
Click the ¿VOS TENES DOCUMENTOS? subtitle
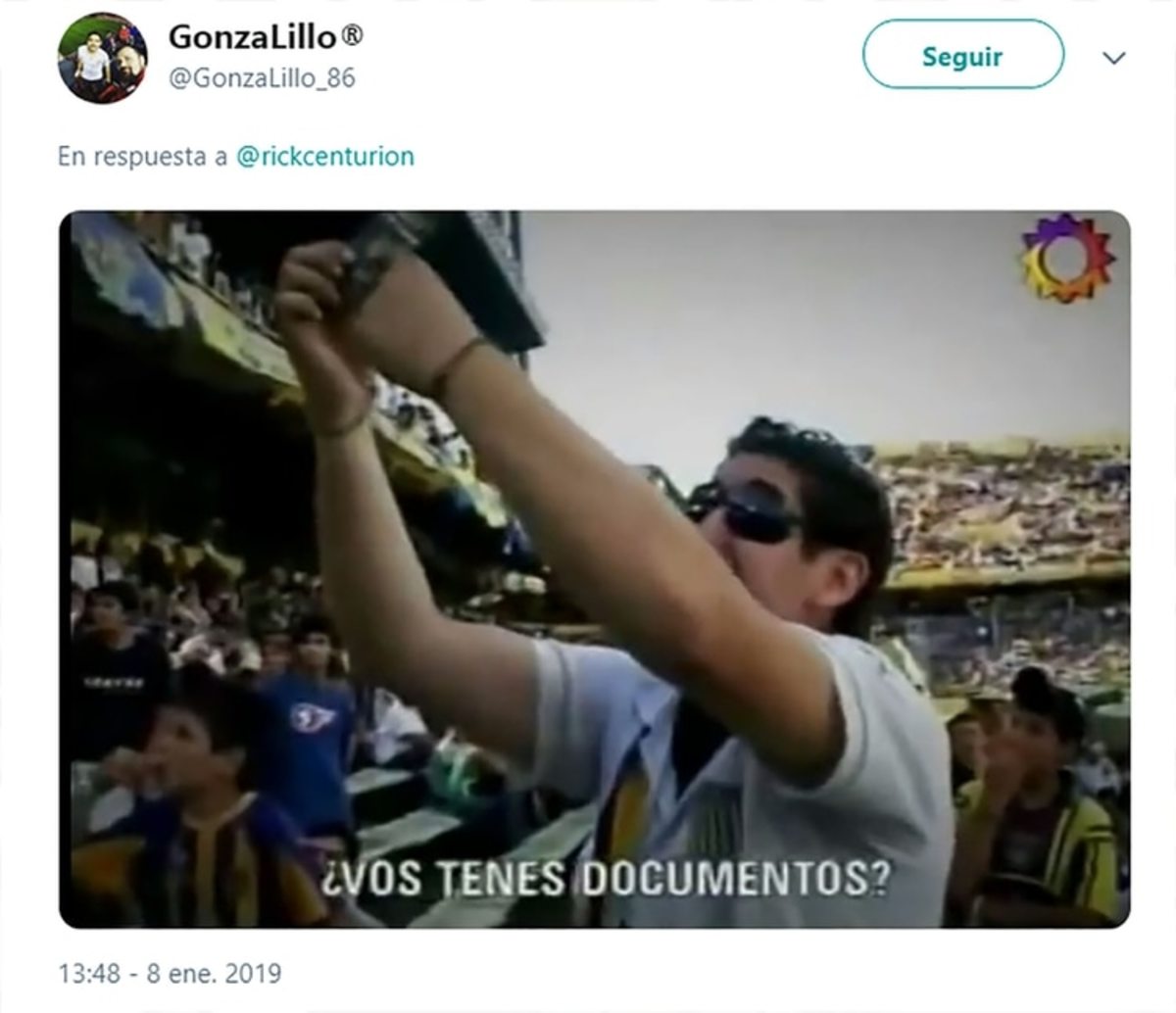pyautogui.click(x=605, y=877)
